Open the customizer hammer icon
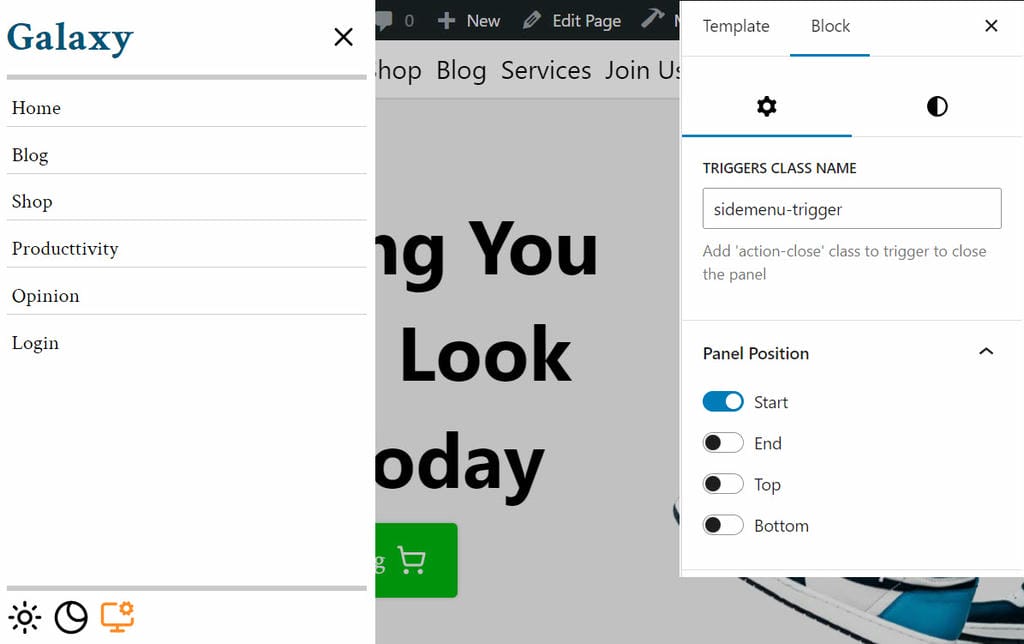Screen dimensions: 1024x644 pos(654,18)
